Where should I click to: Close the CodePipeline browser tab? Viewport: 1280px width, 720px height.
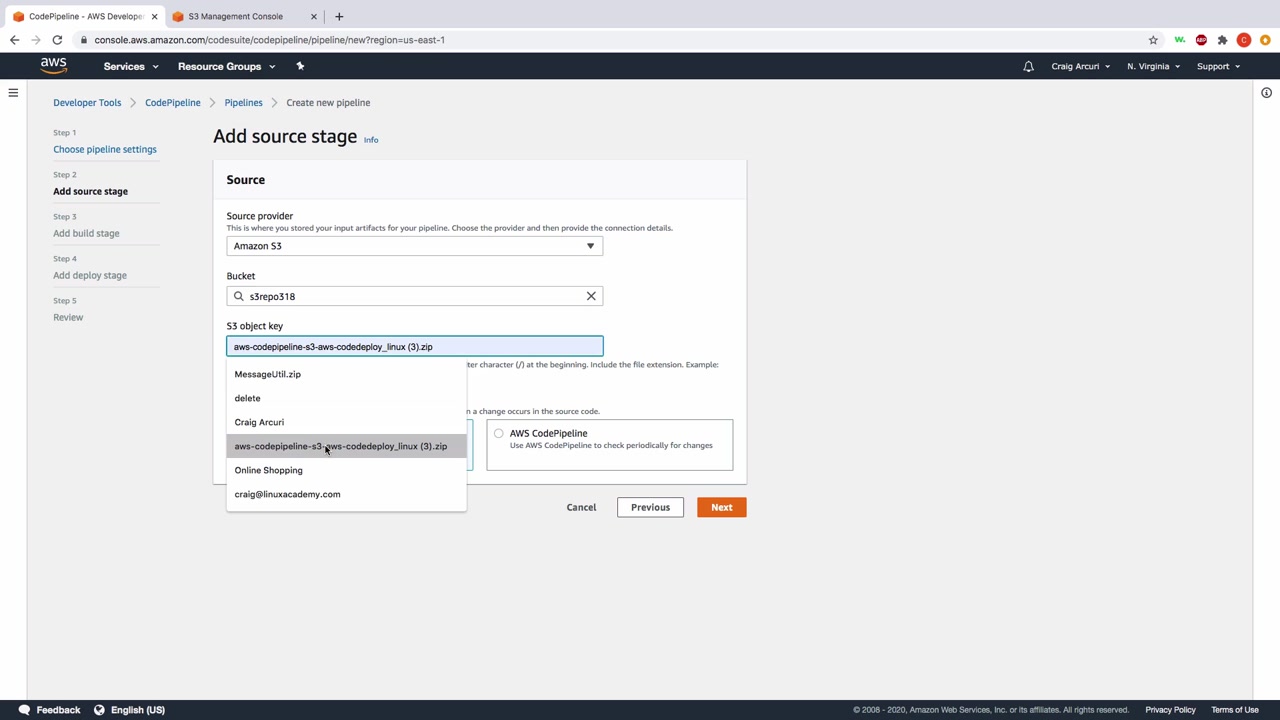pos(154,16)
